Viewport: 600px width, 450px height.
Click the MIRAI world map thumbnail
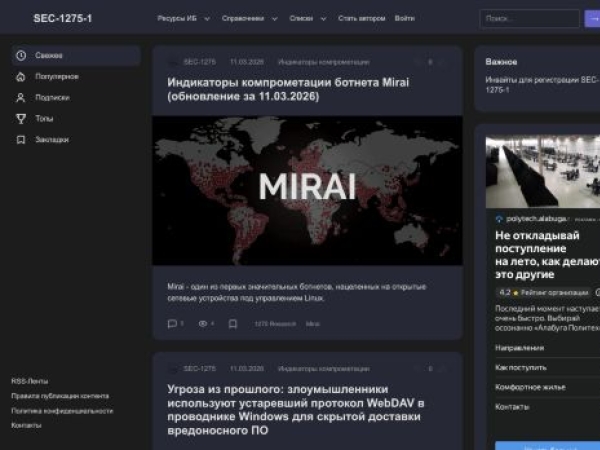(x=307, y=190)
